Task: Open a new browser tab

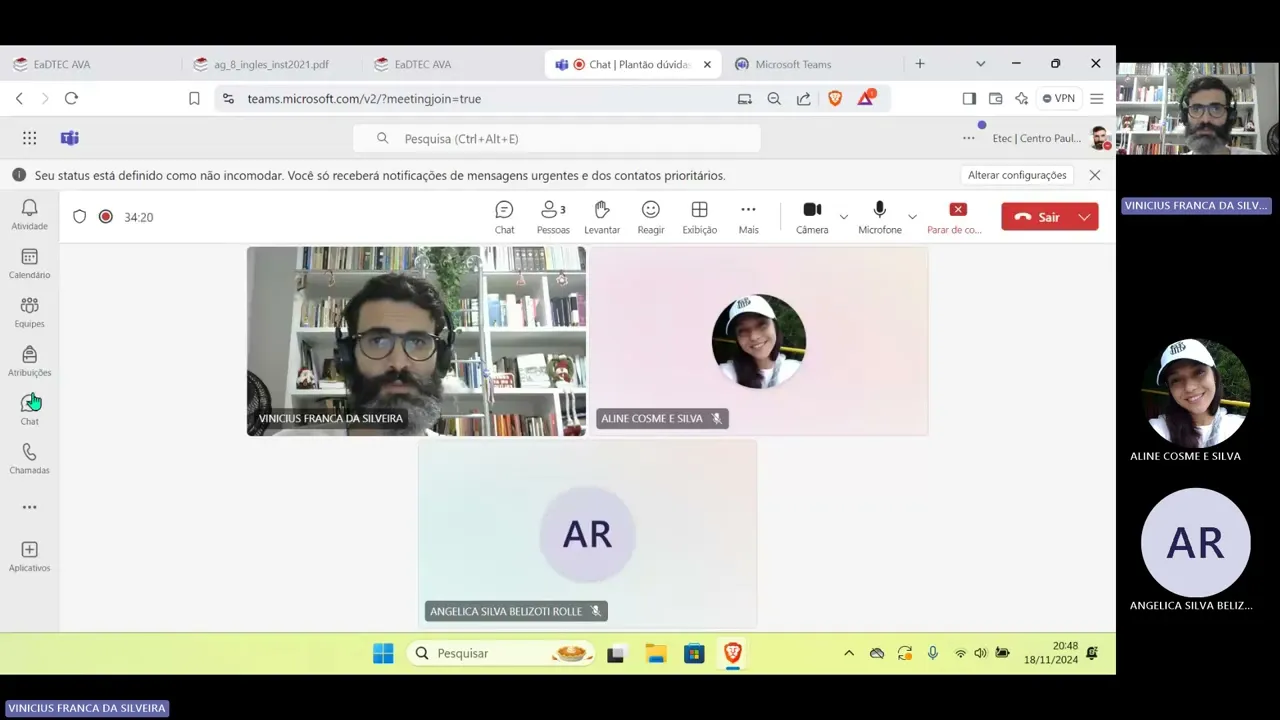Action: (920, 64)
